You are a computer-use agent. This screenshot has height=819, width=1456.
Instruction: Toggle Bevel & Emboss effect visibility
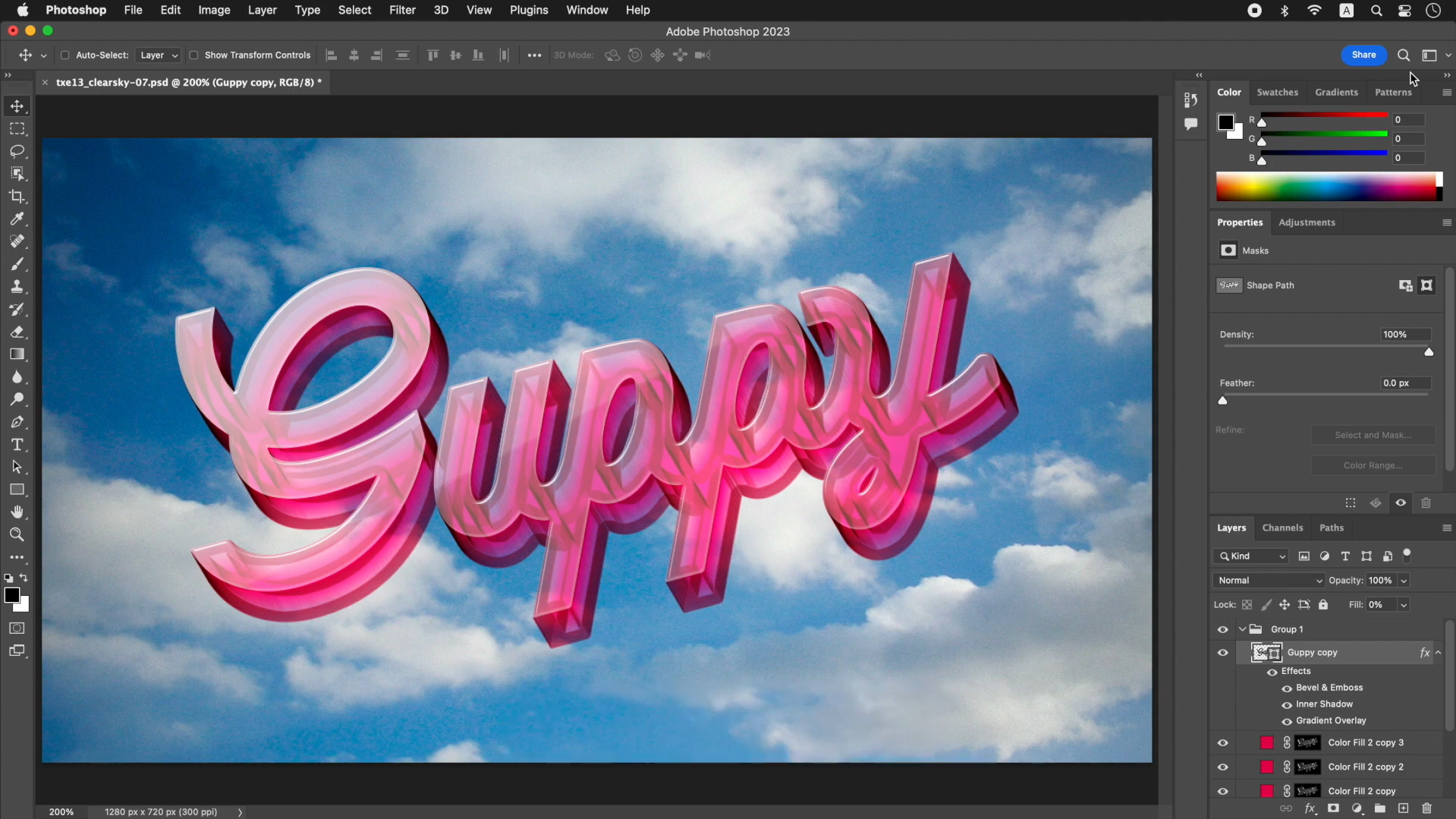click(1287, 688)
